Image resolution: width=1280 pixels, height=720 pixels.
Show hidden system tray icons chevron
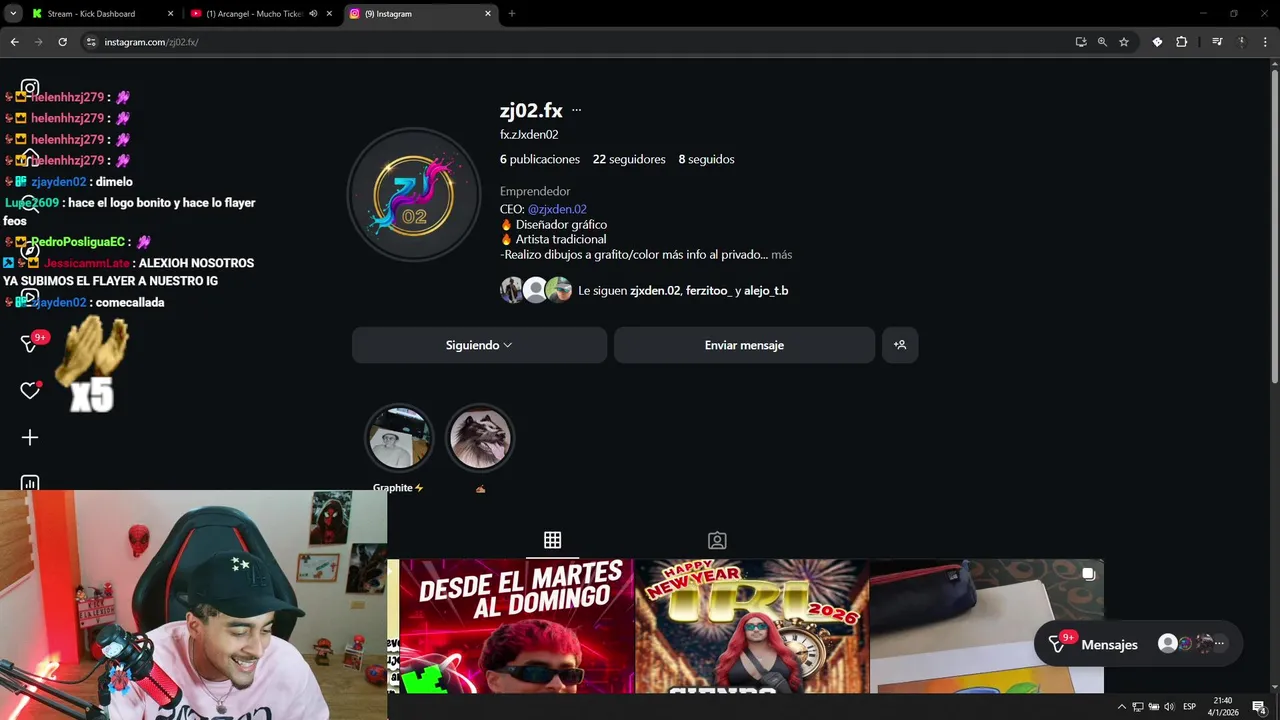point(1121,707)
